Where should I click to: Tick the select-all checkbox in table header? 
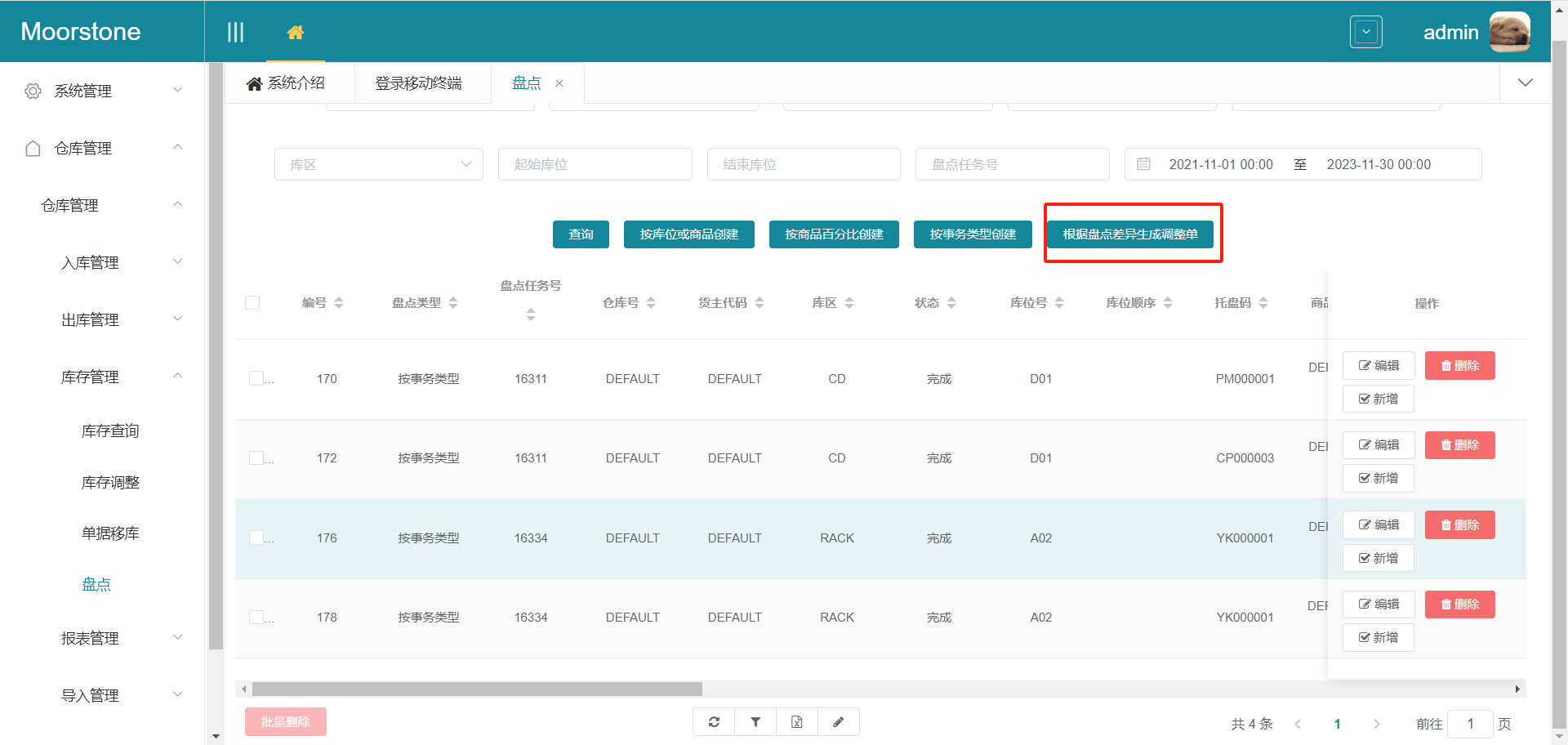pos(252,303)
